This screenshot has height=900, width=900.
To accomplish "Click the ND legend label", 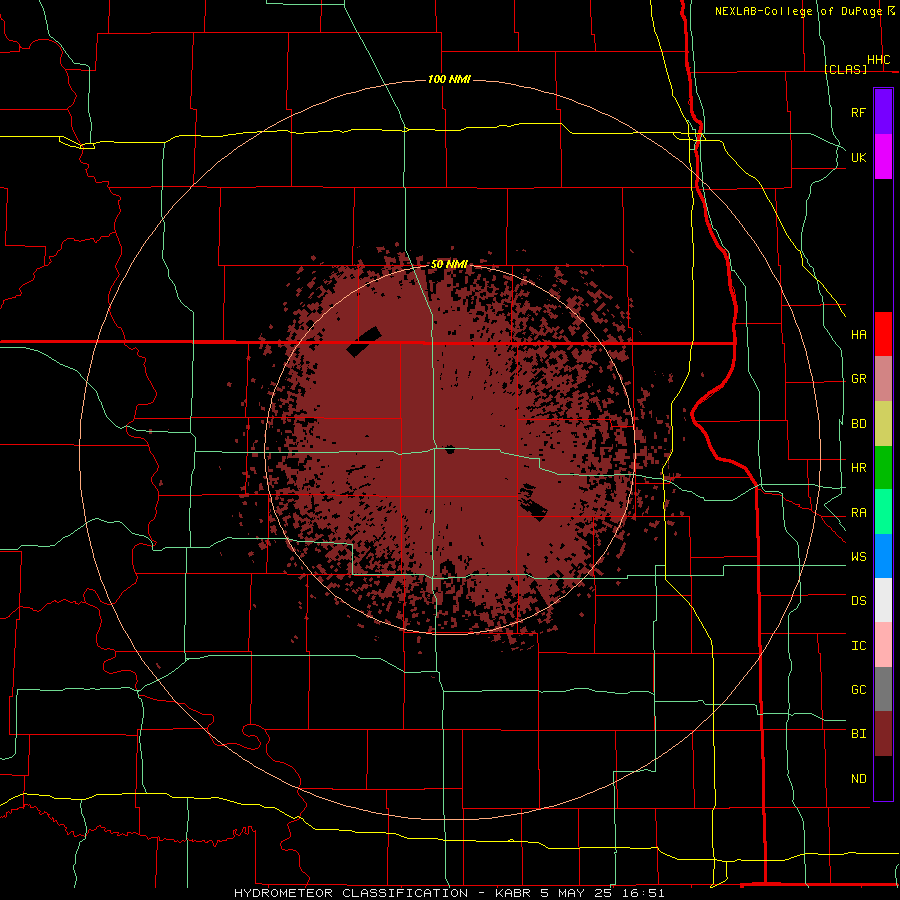I will (858, 779).
